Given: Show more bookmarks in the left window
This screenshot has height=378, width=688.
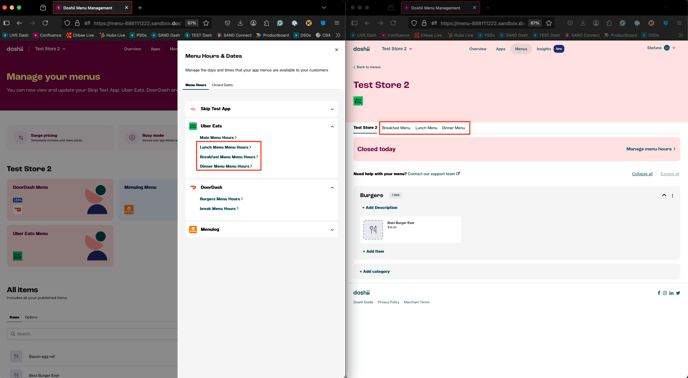Looking at the screenshot, I should tap(338, 35).
